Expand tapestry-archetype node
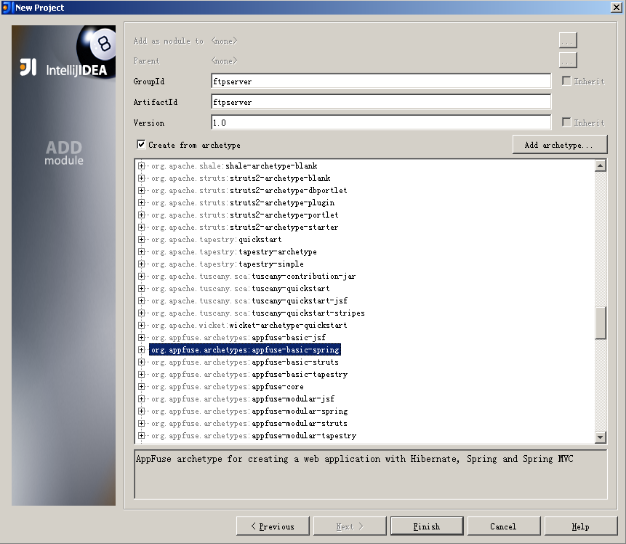The height and width of the screenshot is (544, 626). (x=141, y=252)
